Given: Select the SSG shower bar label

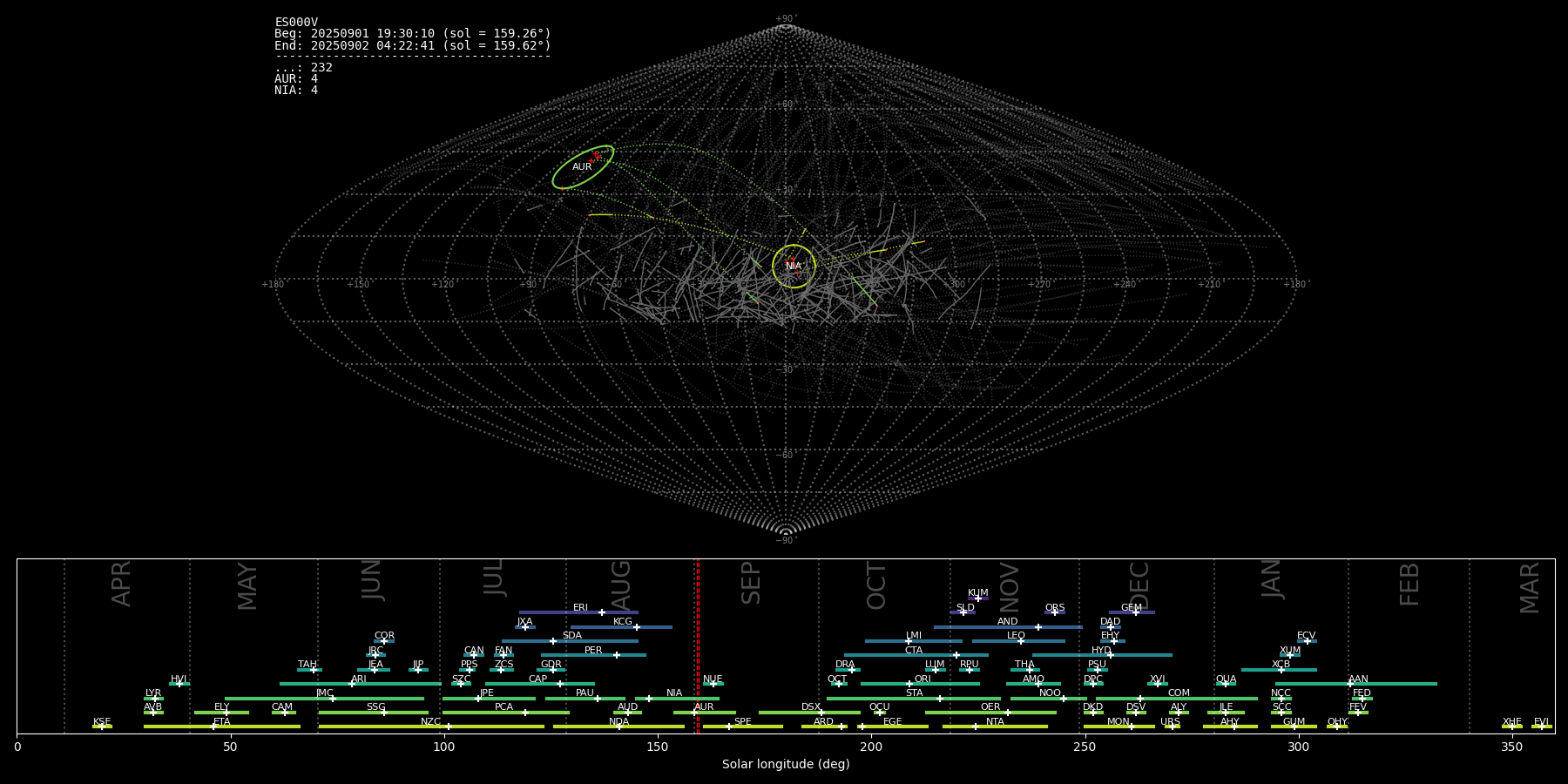Looking at the screenshot, I should pos(375,707).
